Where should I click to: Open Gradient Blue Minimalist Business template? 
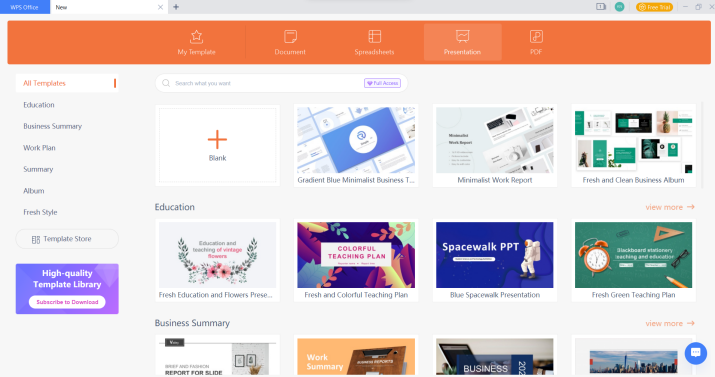click(356, 145)
